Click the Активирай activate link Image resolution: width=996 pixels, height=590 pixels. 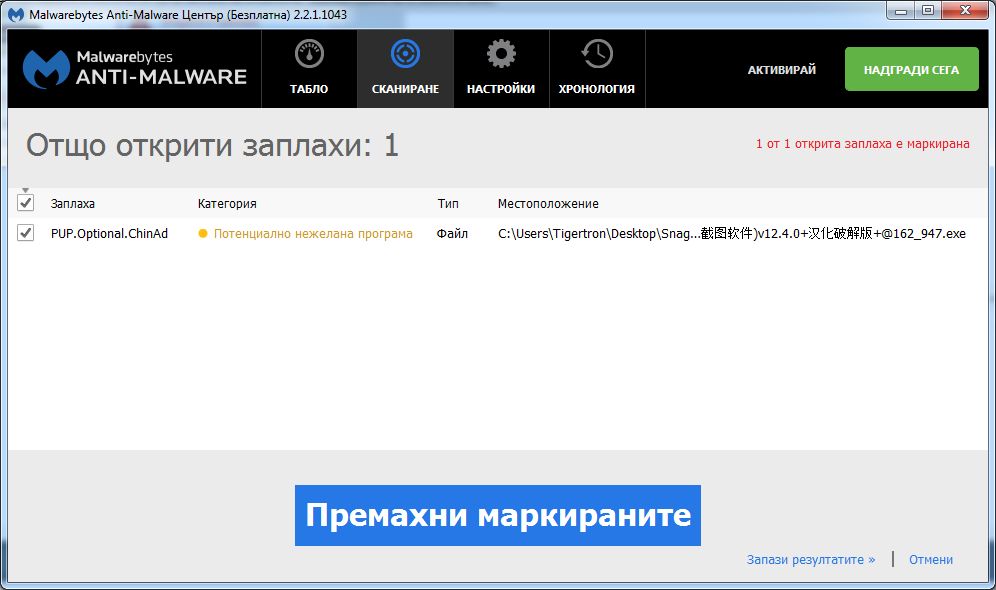pyautogui.click(x=781, y=70)
